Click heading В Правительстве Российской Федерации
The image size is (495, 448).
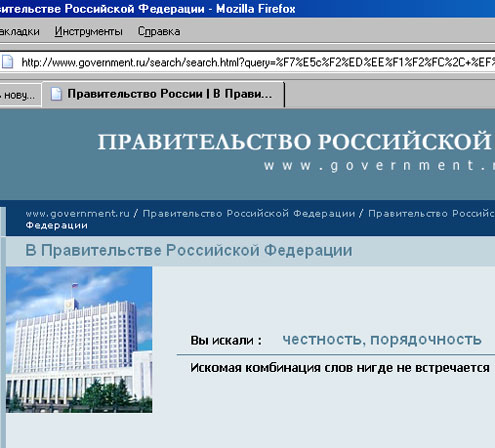click(189, 250)
